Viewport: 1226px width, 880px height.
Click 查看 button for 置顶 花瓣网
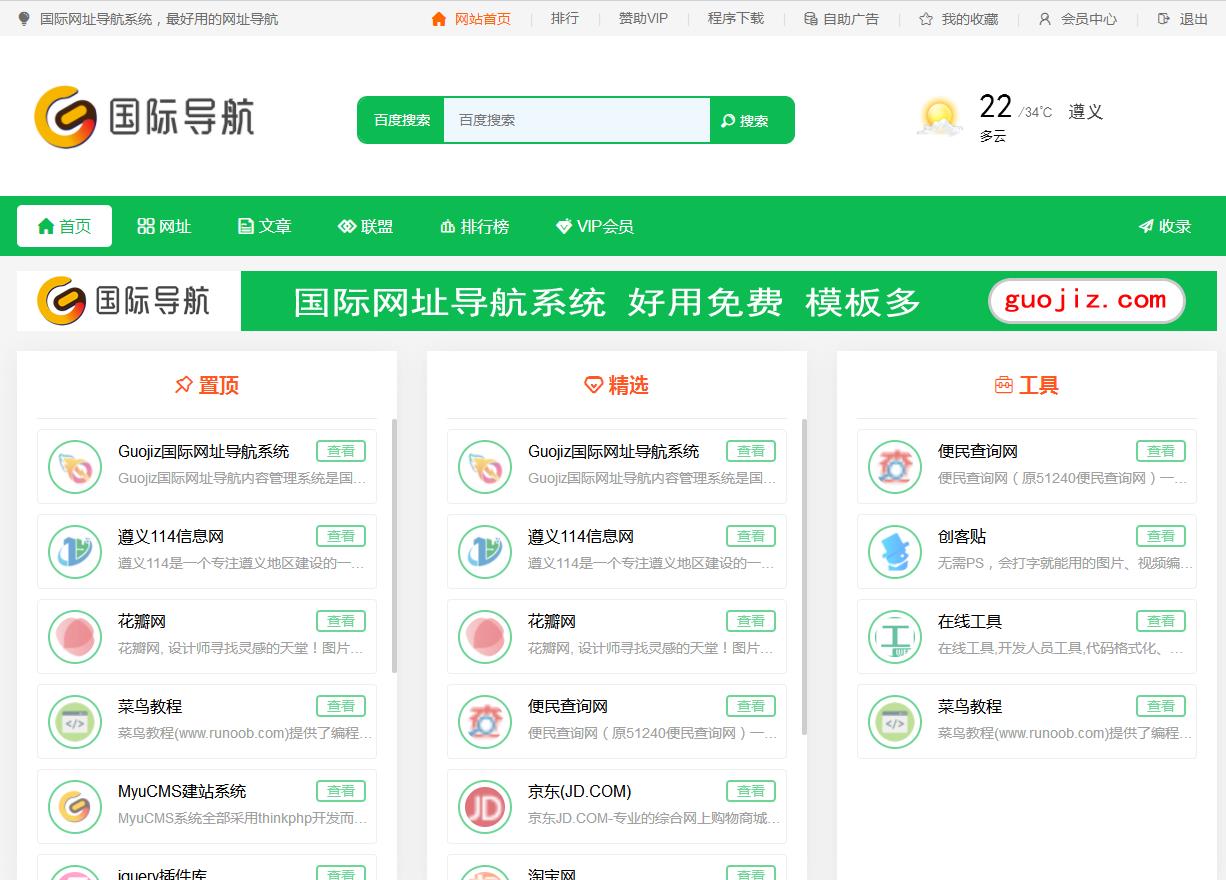341,621
